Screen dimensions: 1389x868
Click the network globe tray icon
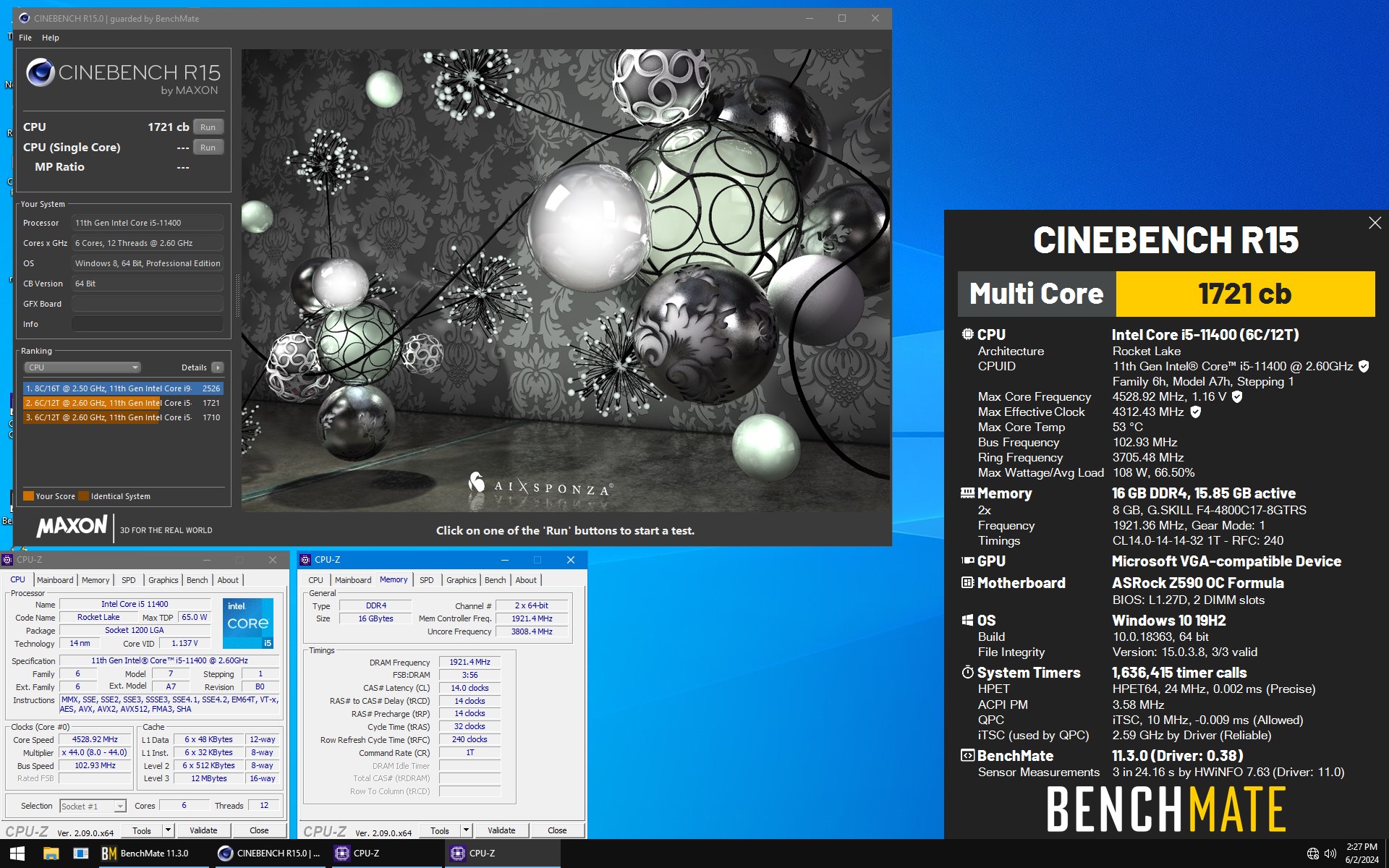click(1313, 854)
